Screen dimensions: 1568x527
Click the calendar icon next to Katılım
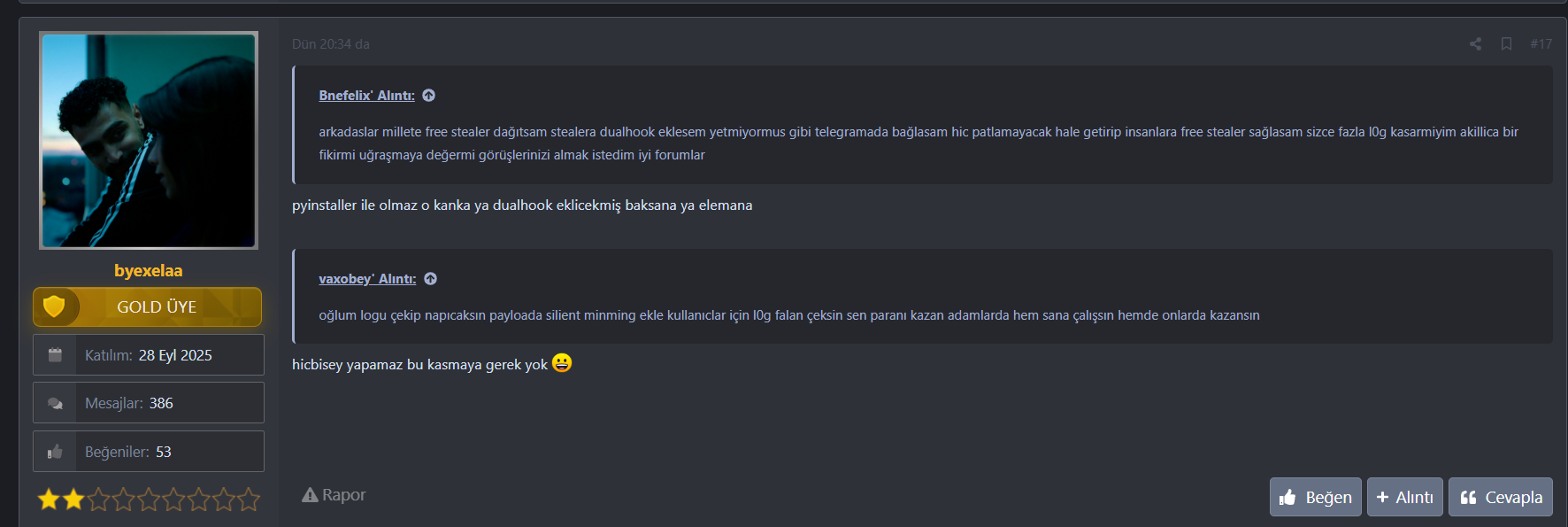(x=55, y=355)
